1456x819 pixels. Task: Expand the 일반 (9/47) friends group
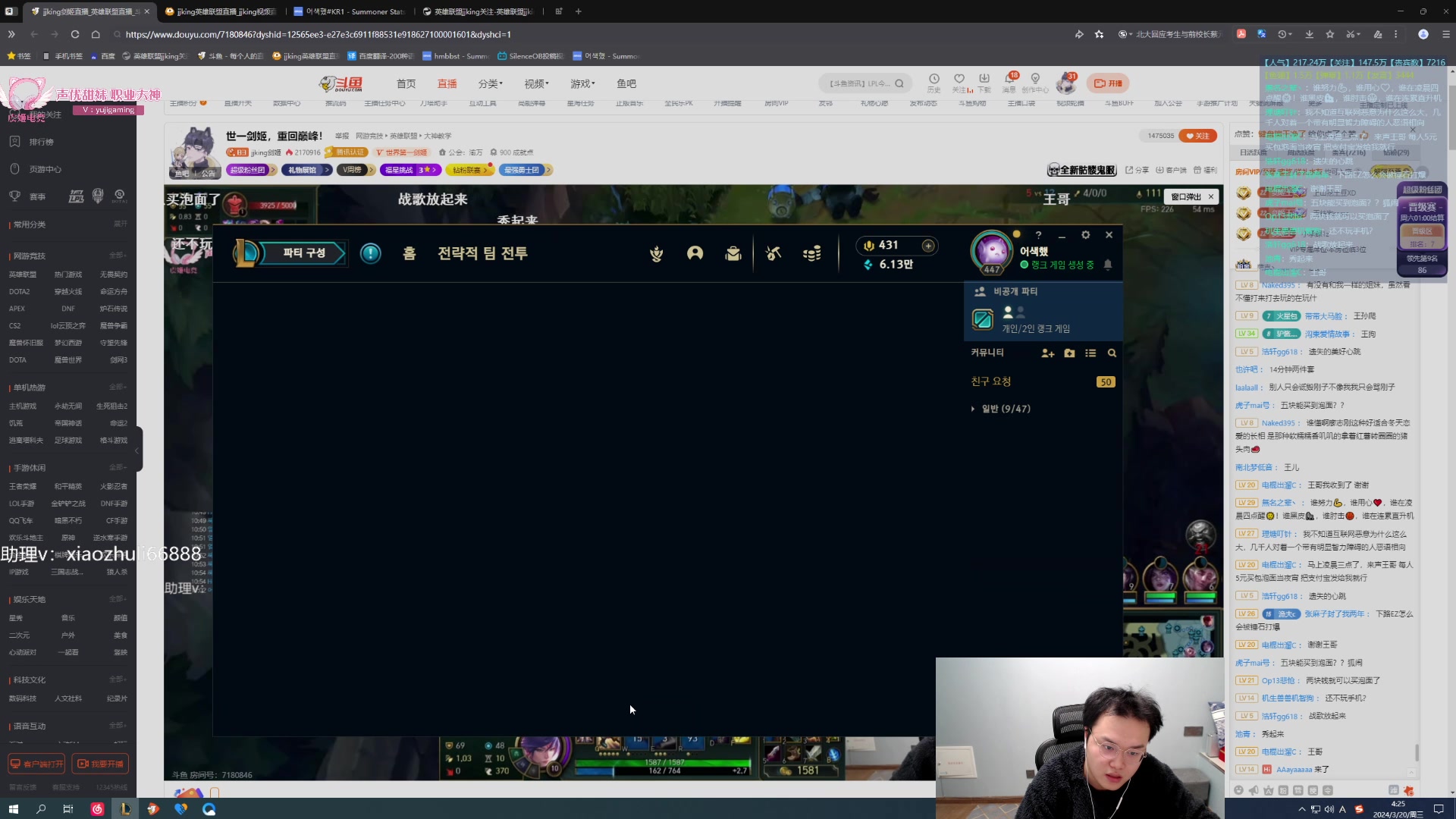973,409
